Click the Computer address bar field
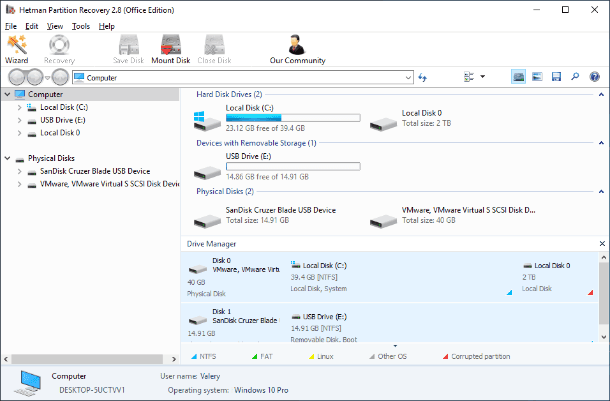Image resolution: width=610 pixels, height=401 pixels. click(243, 78)
